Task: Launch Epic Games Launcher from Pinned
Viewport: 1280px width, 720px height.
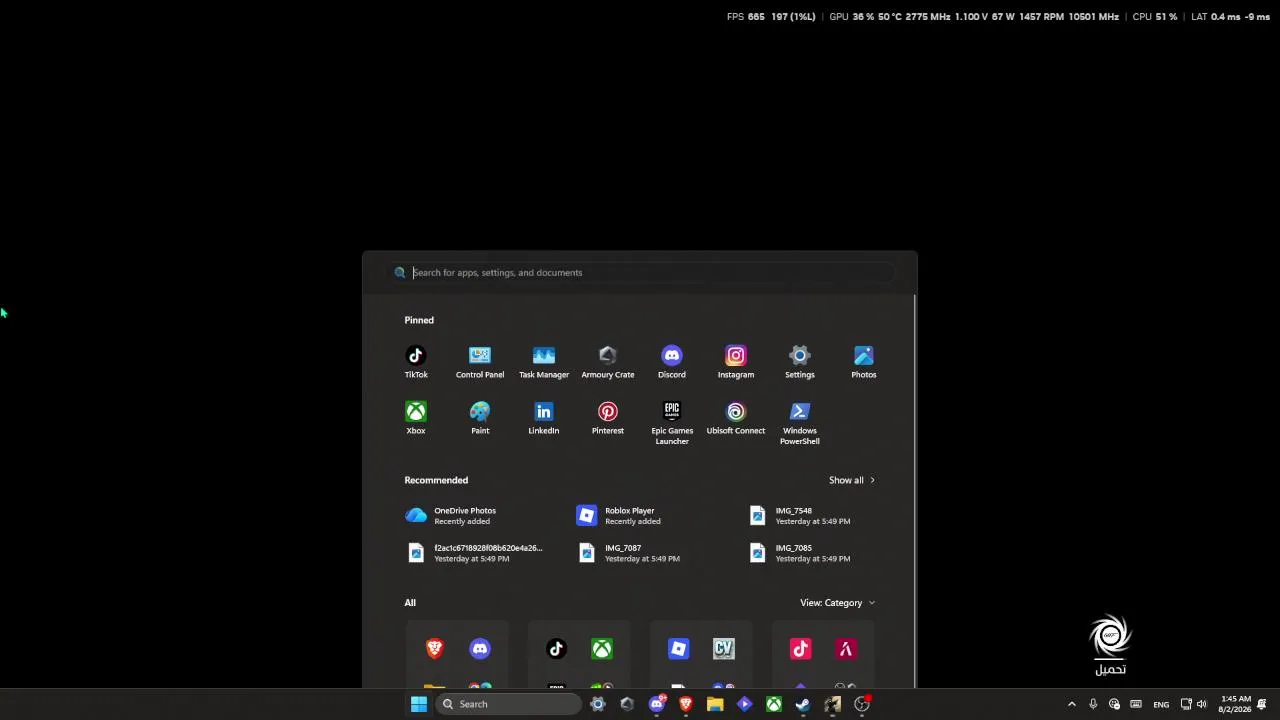Action: [x=672, y=423]
